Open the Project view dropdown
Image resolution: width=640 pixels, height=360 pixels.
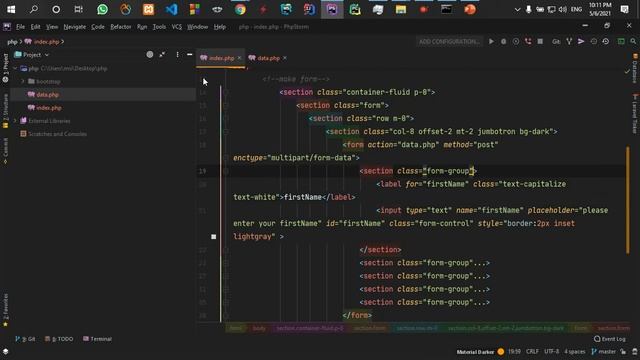coord(32,55)
